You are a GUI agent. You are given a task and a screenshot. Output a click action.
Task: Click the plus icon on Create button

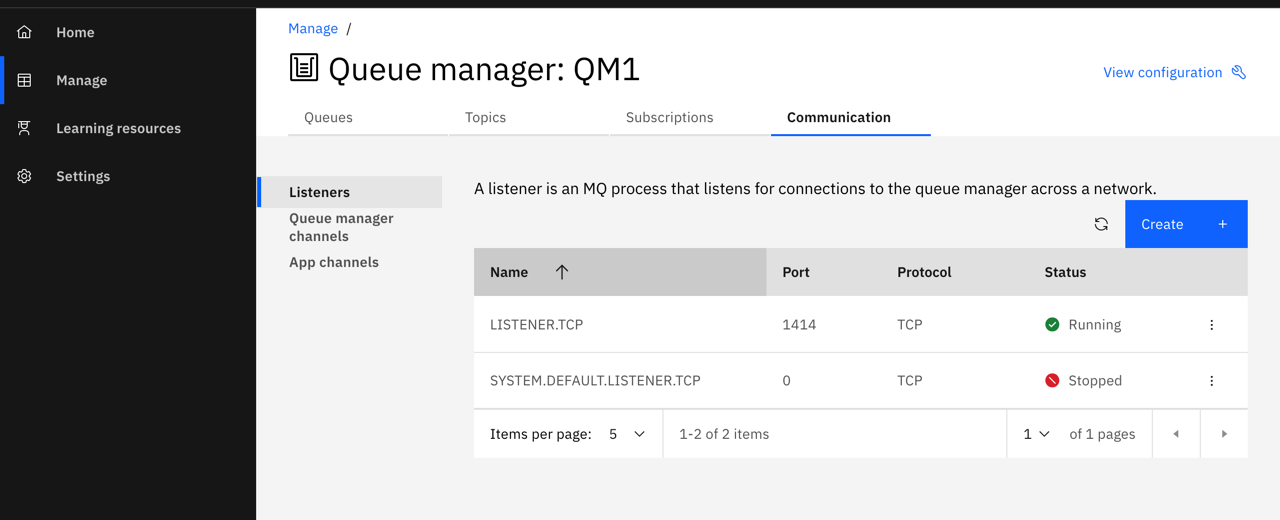click(x=1222, y=224)
